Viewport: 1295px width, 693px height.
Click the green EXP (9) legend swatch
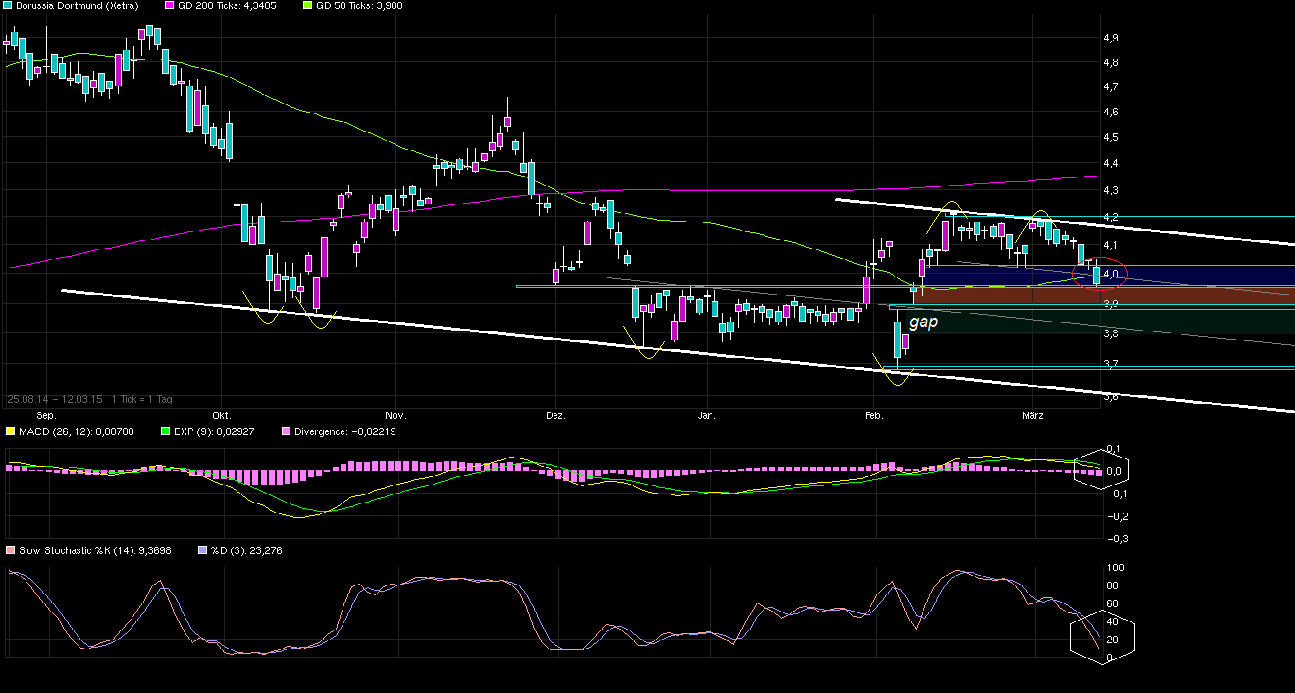point(167,432)
